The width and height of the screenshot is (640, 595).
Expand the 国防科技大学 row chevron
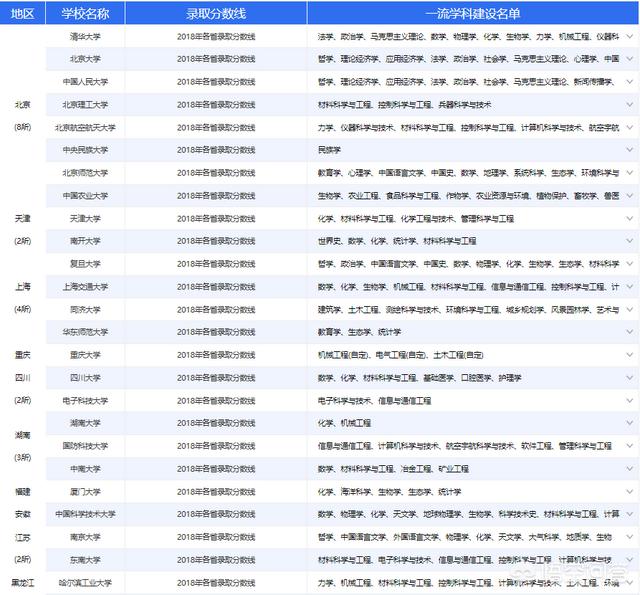coord(629,446)
